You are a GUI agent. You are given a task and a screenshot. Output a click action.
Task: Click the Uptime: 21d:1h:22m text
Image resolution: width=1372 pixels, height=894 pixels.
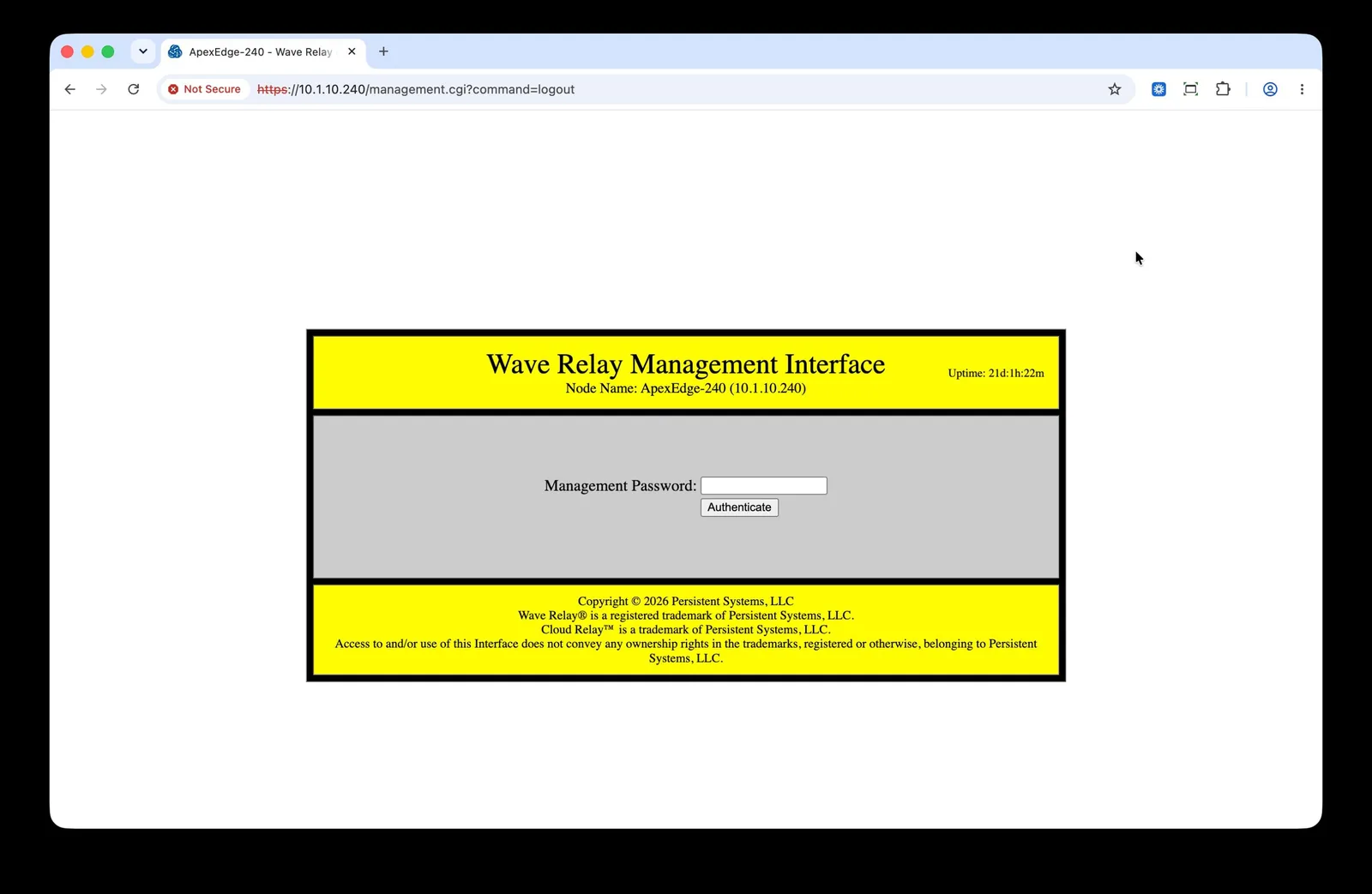(x=996, y=373)
